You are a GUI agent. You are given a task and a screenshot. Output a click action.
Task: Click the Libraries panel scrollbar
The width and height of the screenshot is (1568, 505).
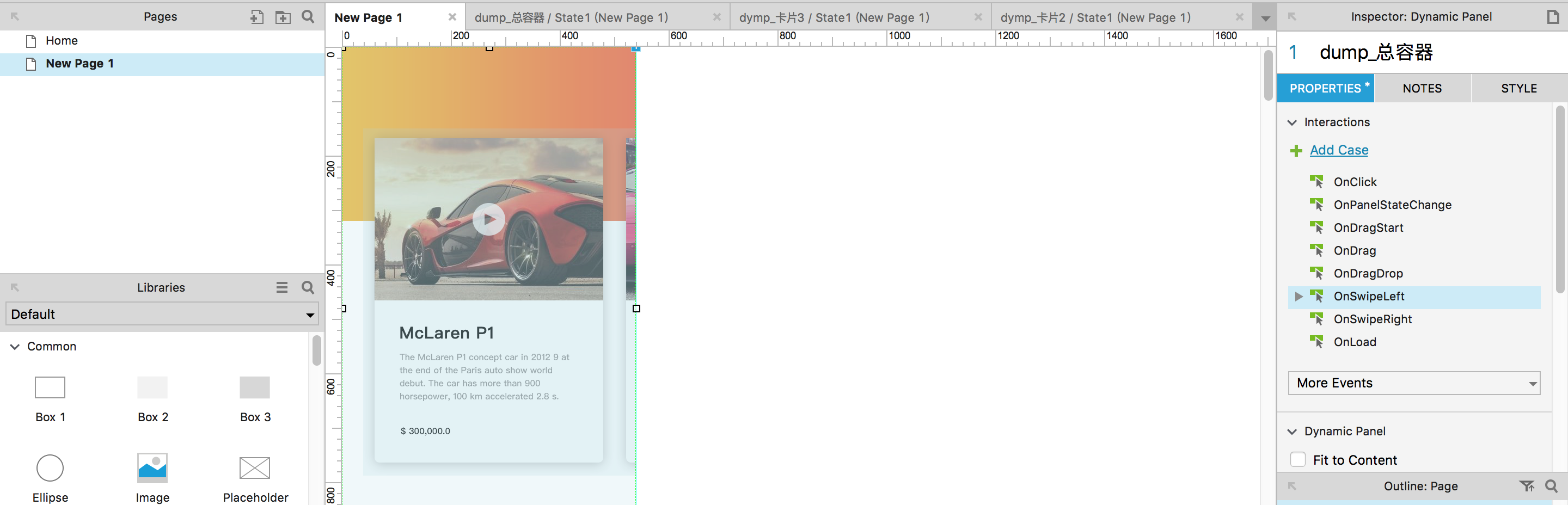[316, 350]
